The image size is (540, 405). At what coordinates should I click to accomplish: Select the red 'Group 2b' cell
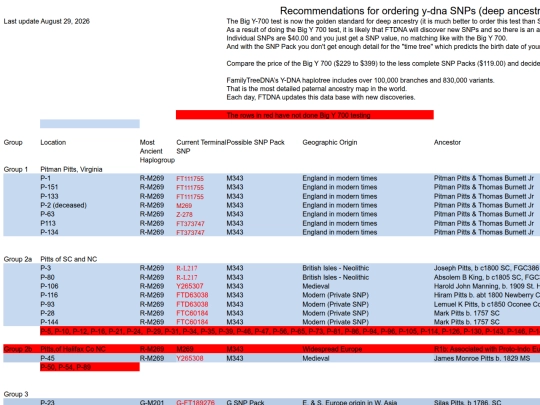coord(18,349)
